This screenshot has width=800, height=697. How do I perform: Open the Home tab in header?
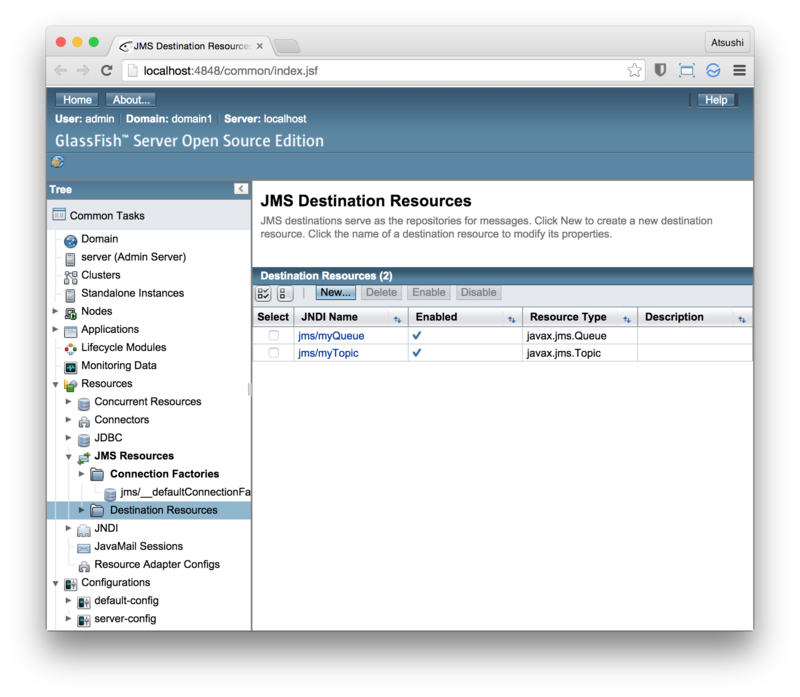pyautogui.click(x=77, y=100)
